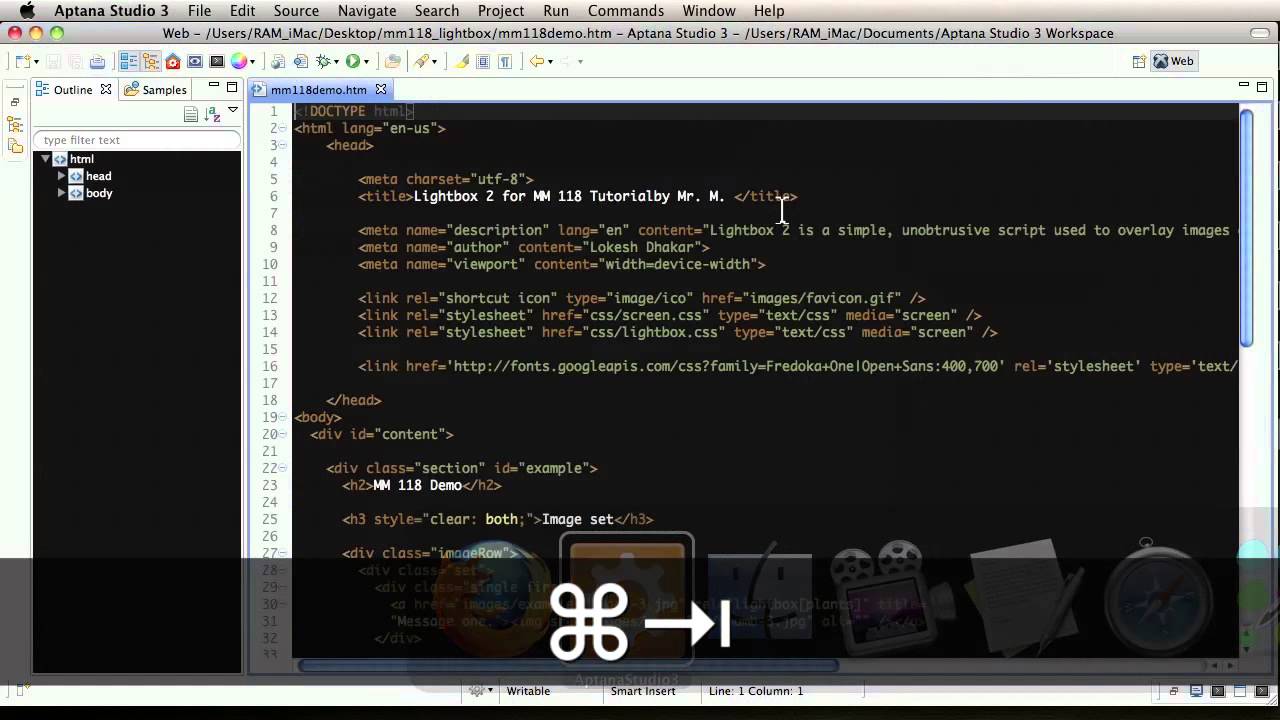The width and height of the screenshot is (1280, 720).
Task: Toggle block selection mode icon
Action: (483, 61)
